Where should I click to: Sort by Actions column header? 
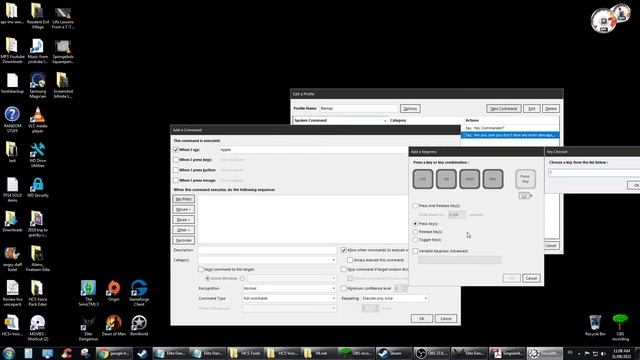tap(511, 120)
